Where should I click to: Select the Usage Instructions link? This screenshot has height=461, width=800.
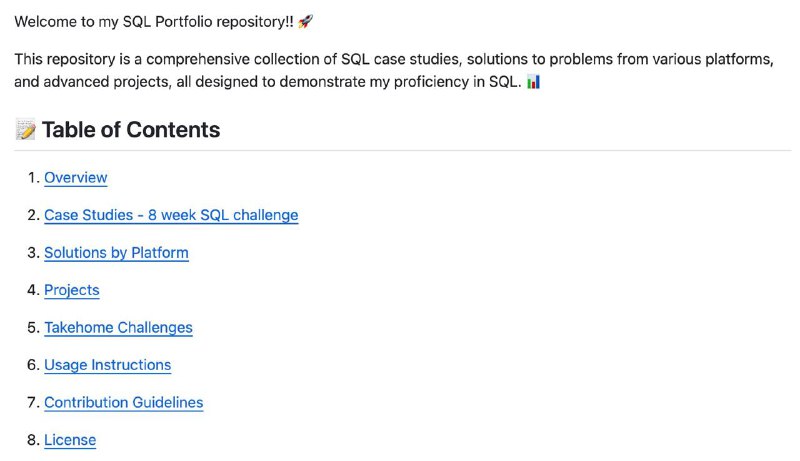pos(108,365)
